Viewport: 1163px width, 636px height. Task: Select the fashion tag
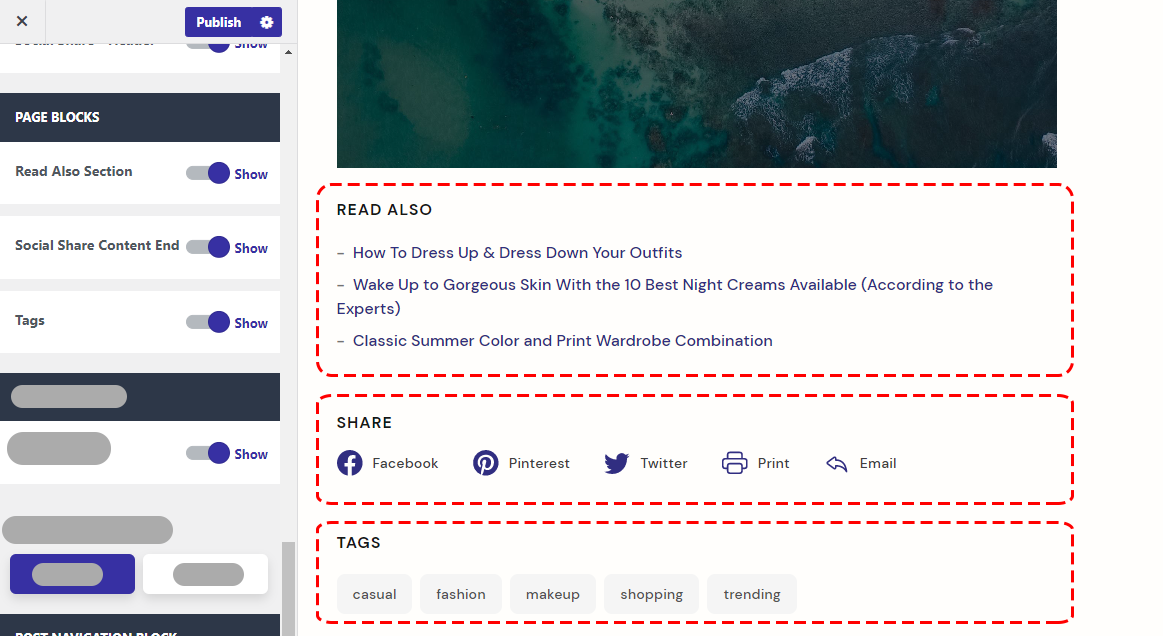pos(461,594)
